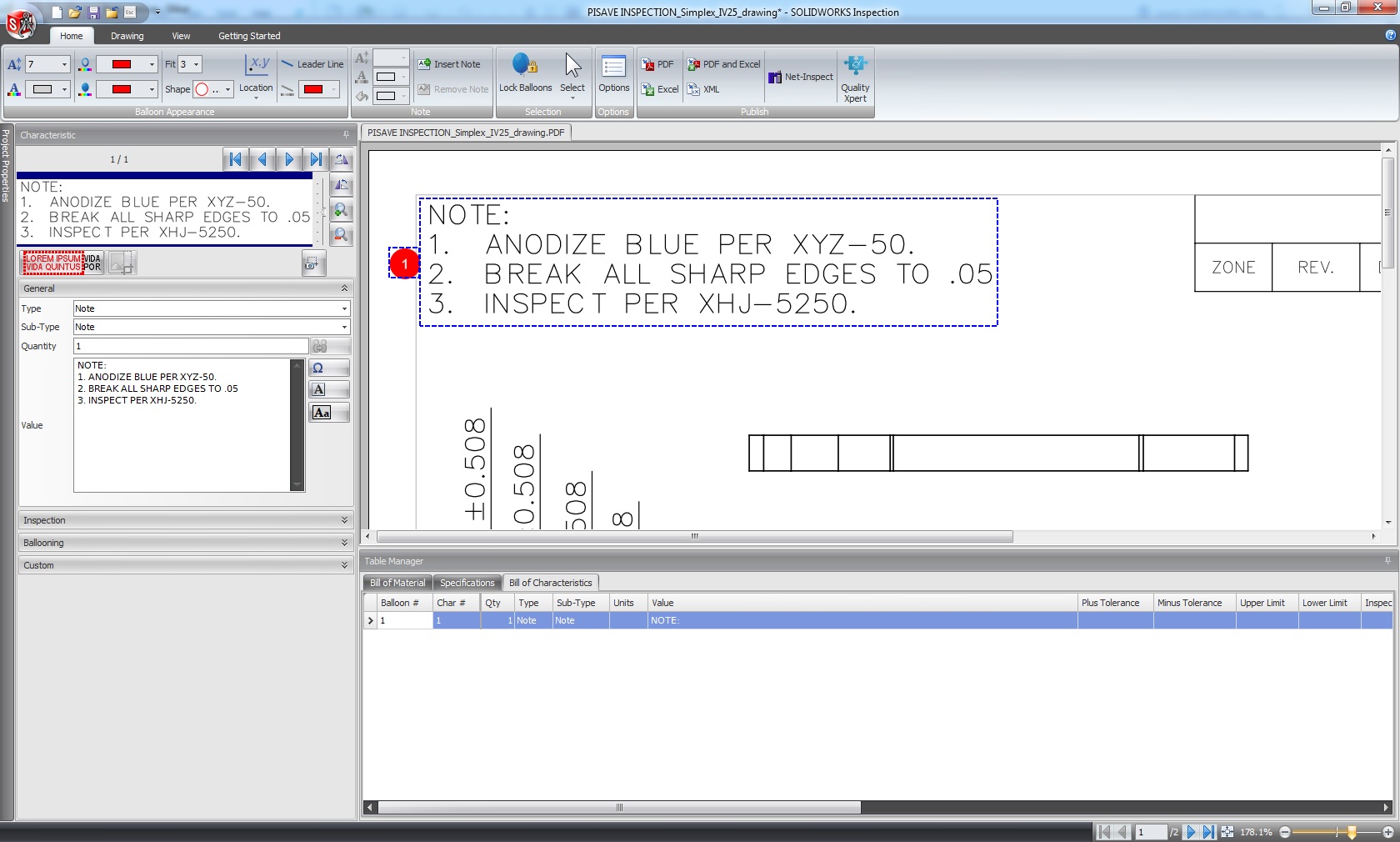Toggle the text extraction mode button
This screenshot has width=1400, height=842.
pyautogui.click(x=62, y=263)
